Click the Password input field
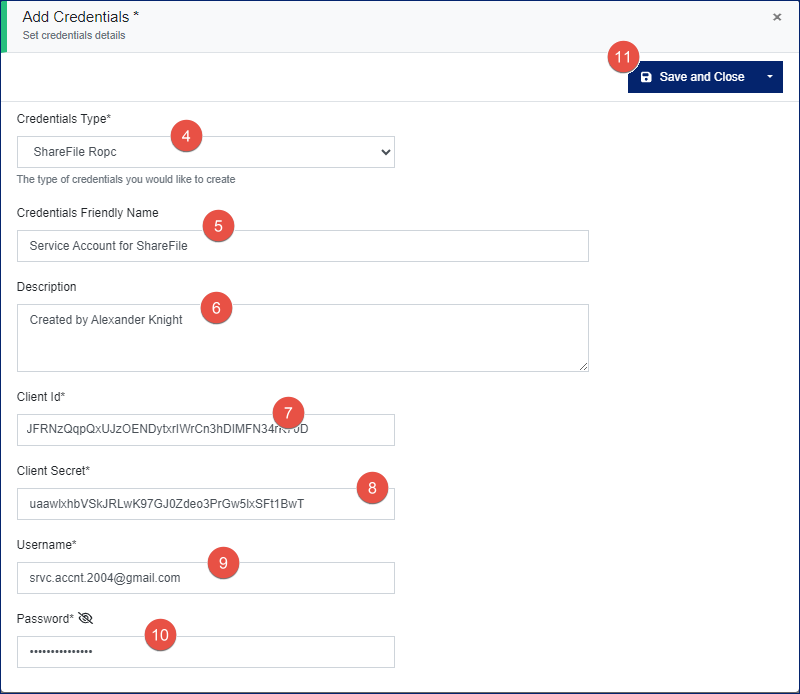This screenshot has width=800, height=694. pyautogui.click(x=200, y=652)
